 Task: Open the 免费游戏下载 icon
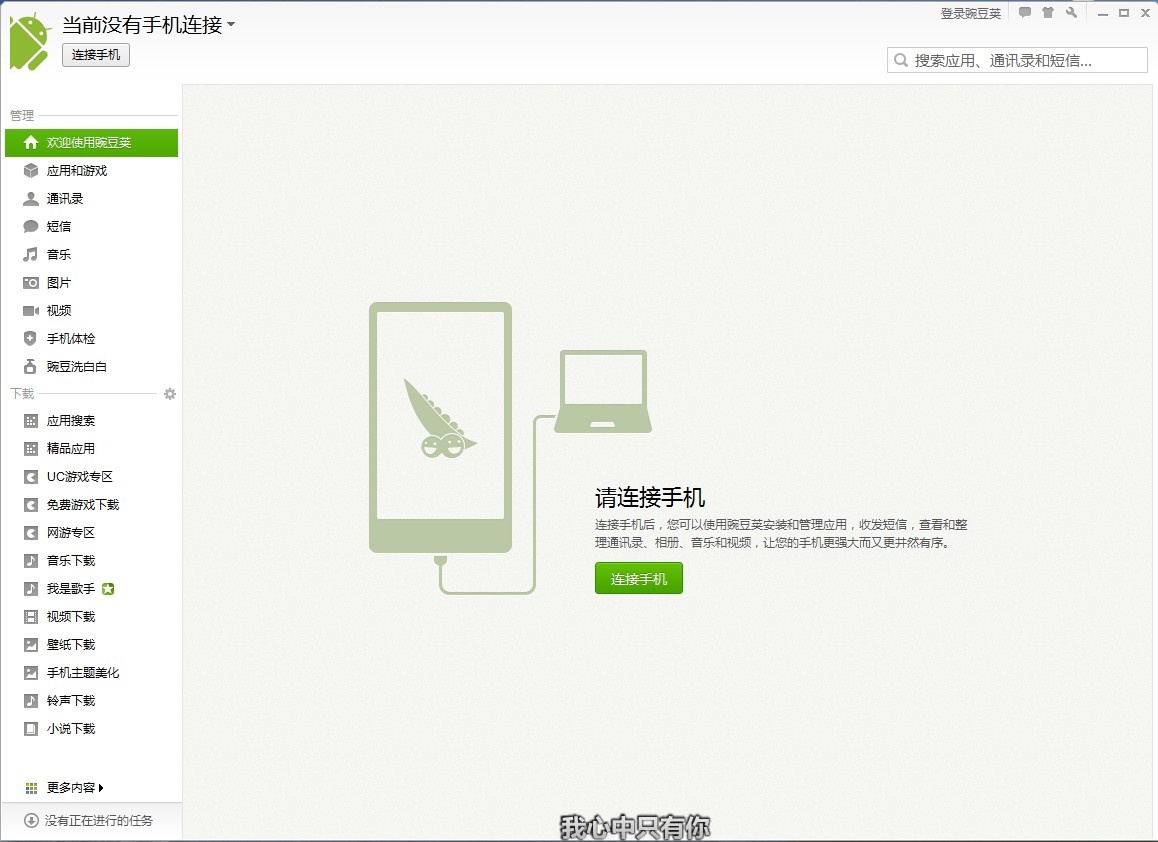coord(30,505)
